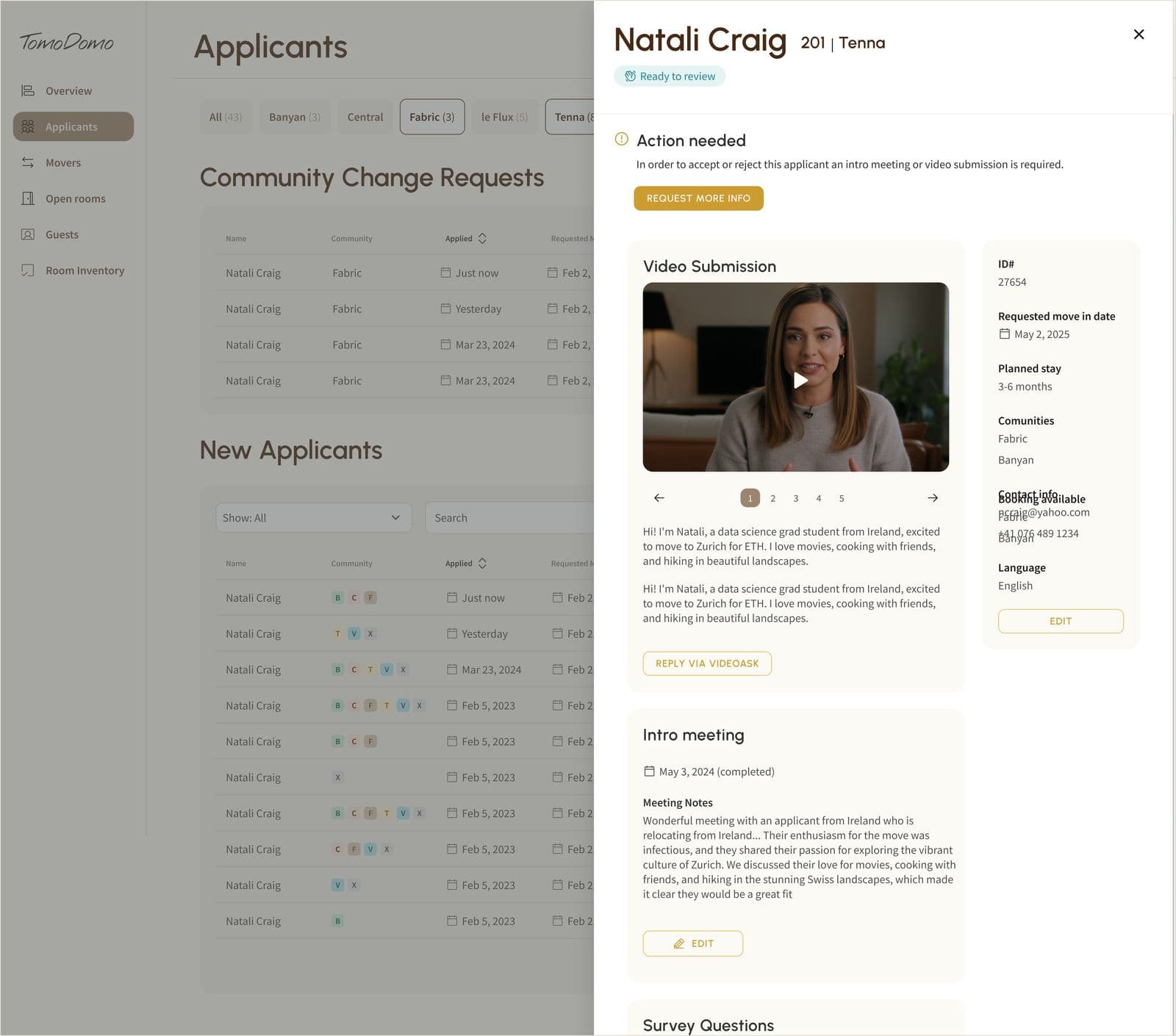Screen dimensions: 1176x1036
Task: Click calendar icon beside May 2, 2025
Action: pos(1004,334)
